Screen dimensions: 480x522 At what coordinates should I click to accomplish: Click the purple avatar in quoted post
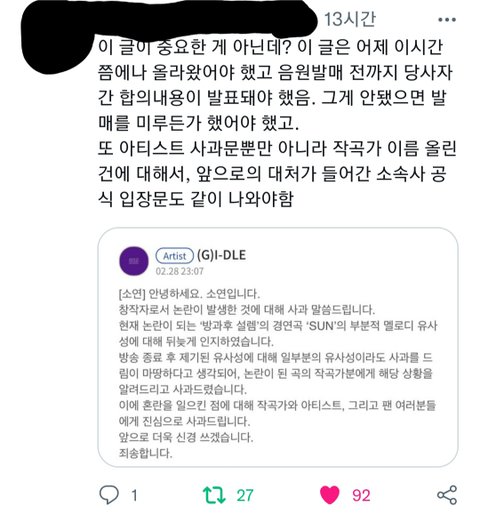tap(134, 261)
